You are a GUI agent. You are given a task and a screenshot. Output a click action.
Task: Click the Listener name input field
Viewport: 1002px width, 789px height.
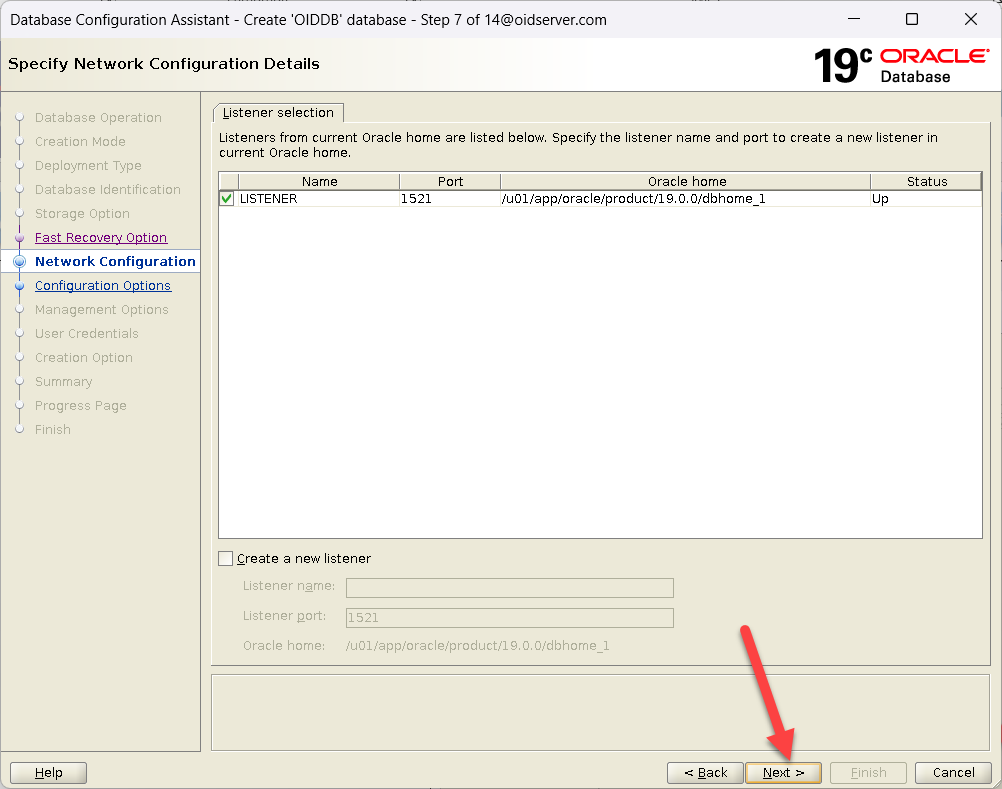pos(509,588)
